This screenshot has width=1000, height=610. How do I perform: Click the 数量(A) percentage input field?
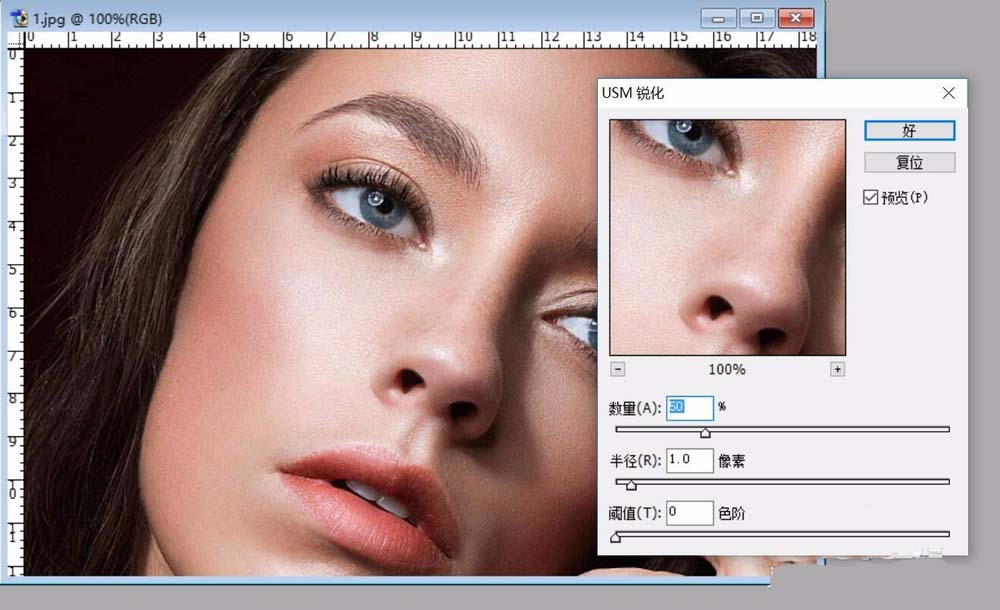(x=688, y=408)
